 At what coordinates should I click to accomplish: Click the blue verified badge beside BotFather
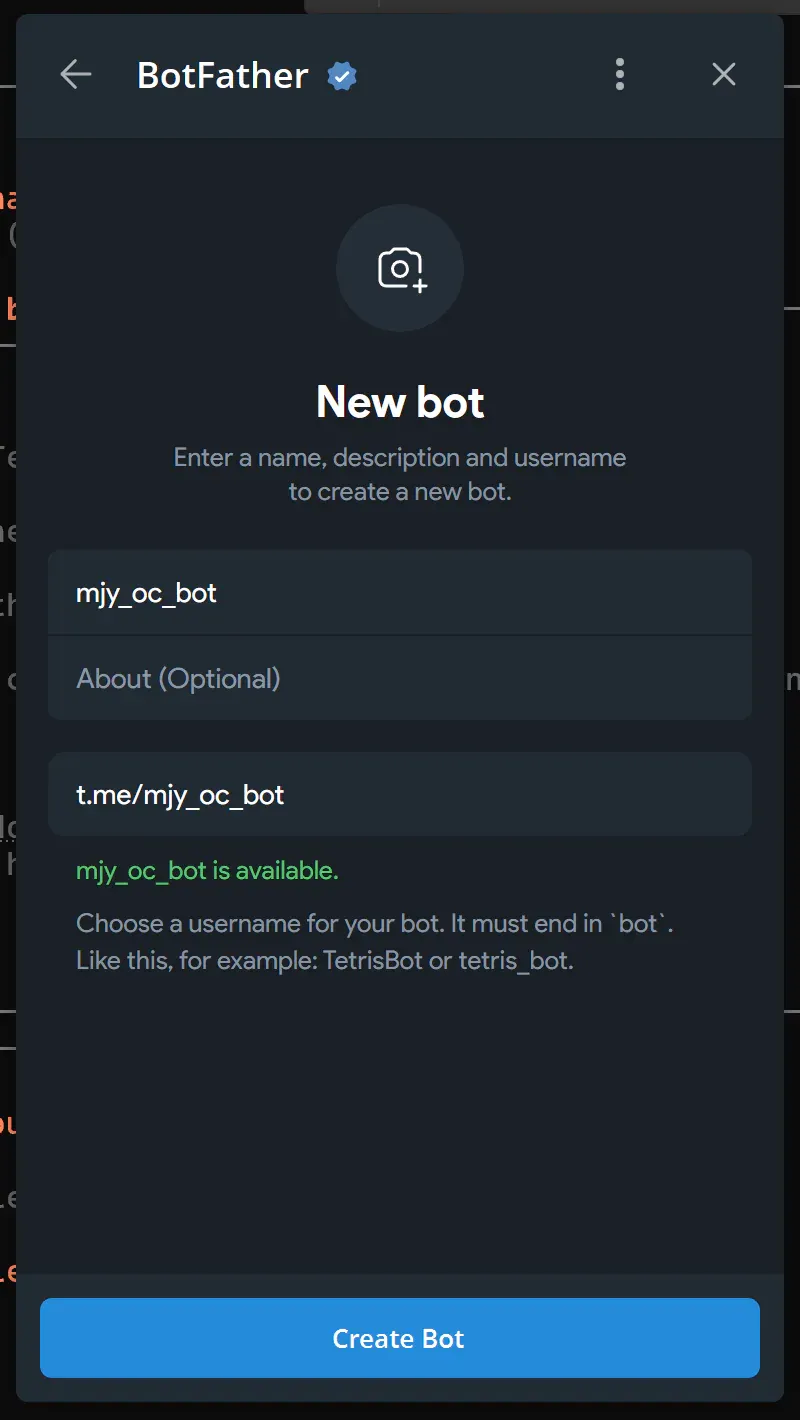(342, 76)
